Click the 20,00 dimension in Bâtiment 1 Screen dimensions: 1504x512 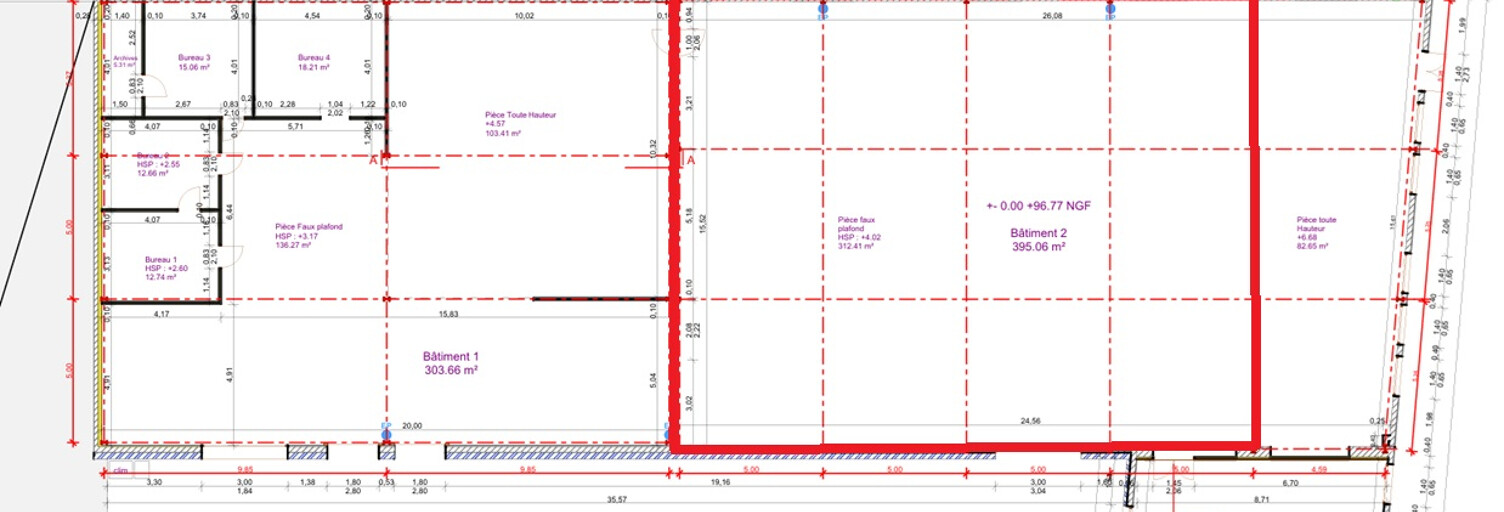pyautogui.click(x=411, y=426)
